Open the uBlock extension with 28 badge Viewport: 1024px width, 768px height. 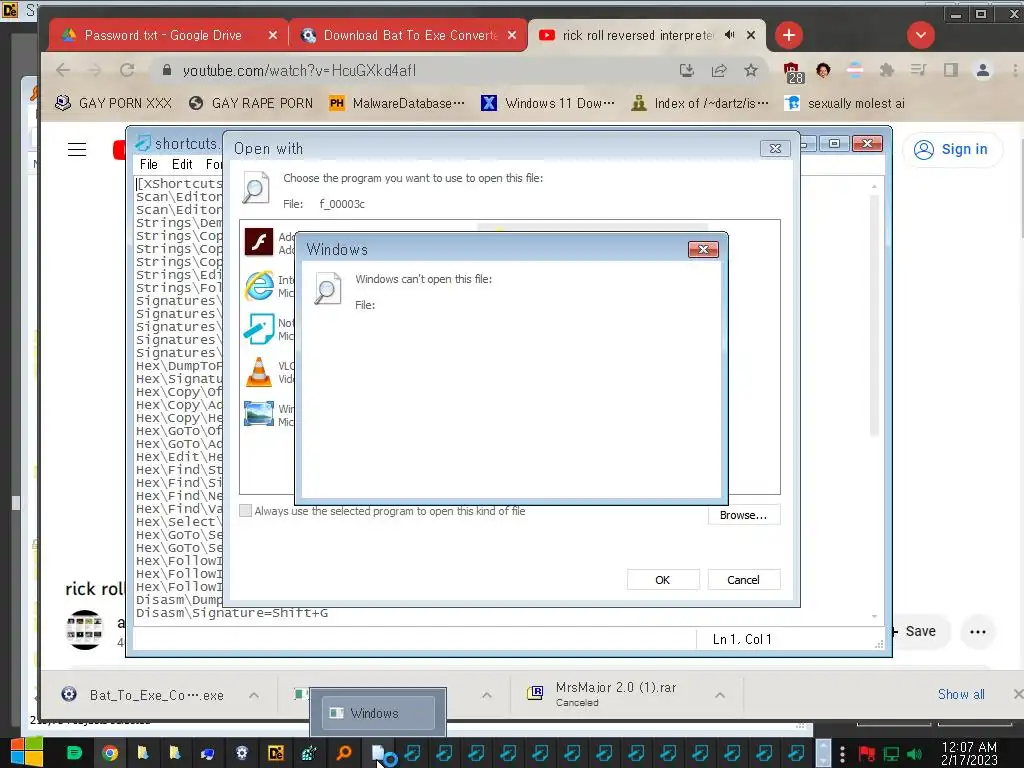792,72
